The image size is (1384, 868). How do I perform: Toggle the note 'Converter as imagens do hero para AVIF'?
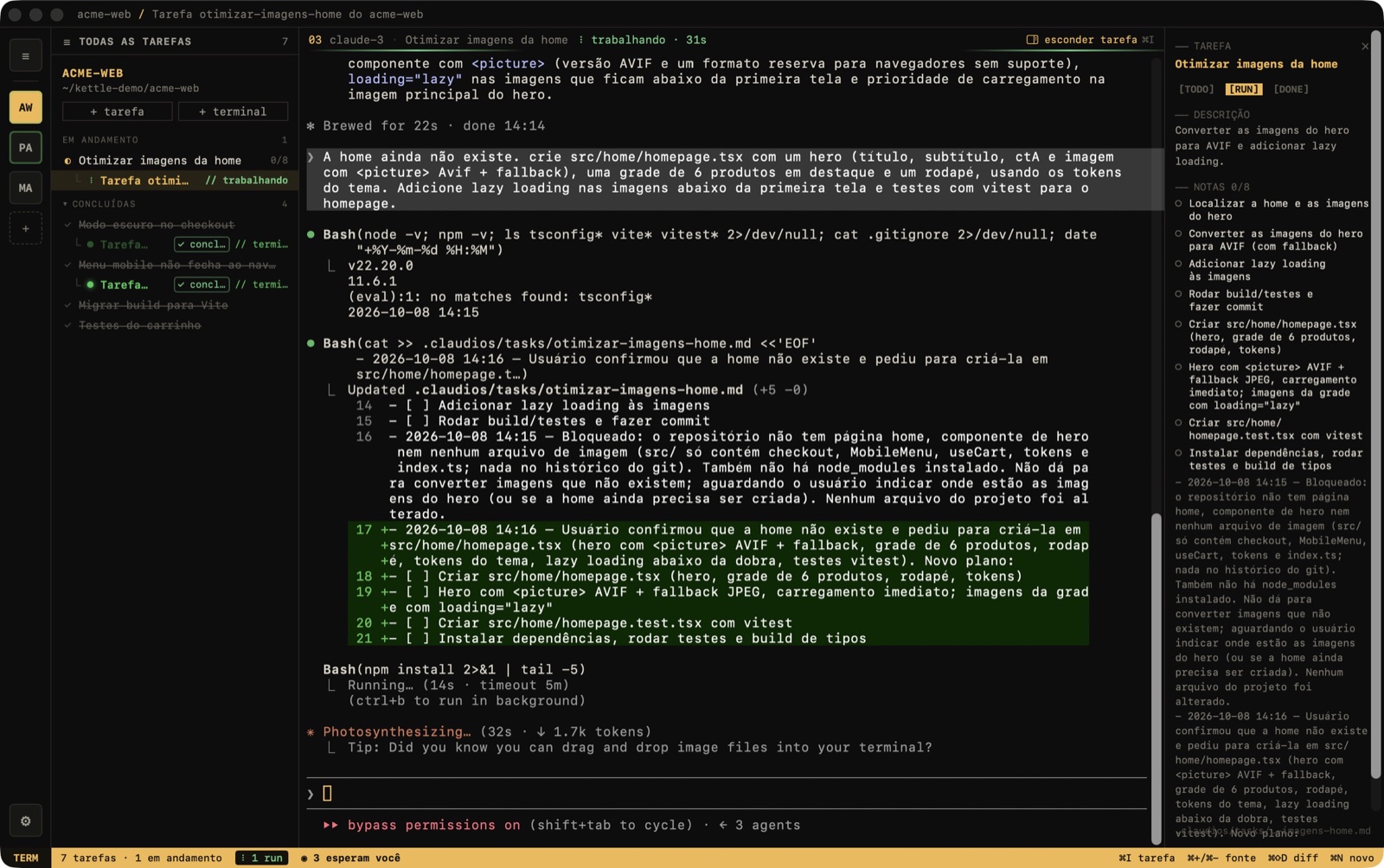point(1178,234)
